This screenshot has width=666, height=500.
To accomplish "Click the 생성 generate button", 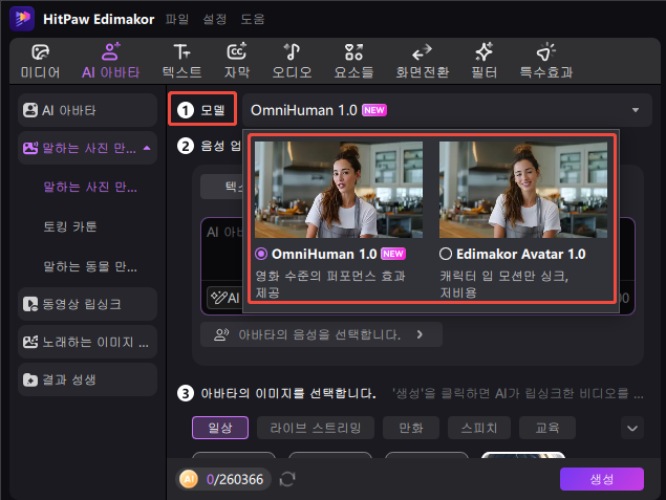I will pos(601,479).
